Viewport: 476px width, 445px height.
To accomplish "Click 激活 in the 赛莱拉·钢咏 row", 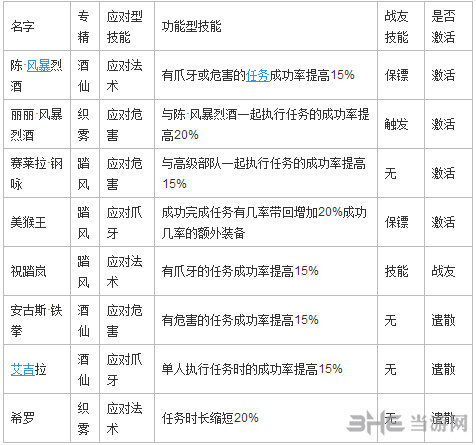I will click(443, 173).
